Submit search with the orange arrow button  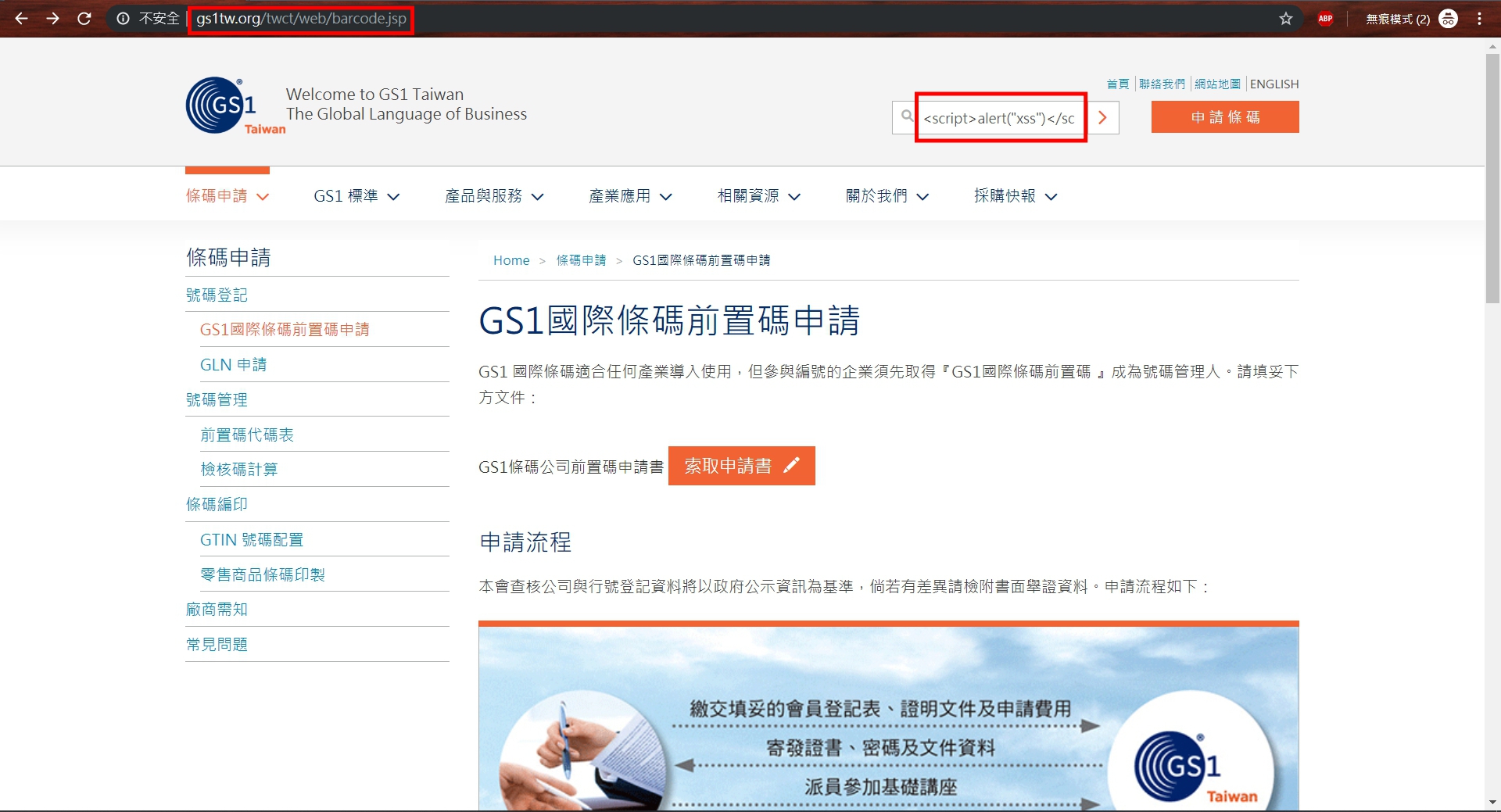pos(1102,117)
